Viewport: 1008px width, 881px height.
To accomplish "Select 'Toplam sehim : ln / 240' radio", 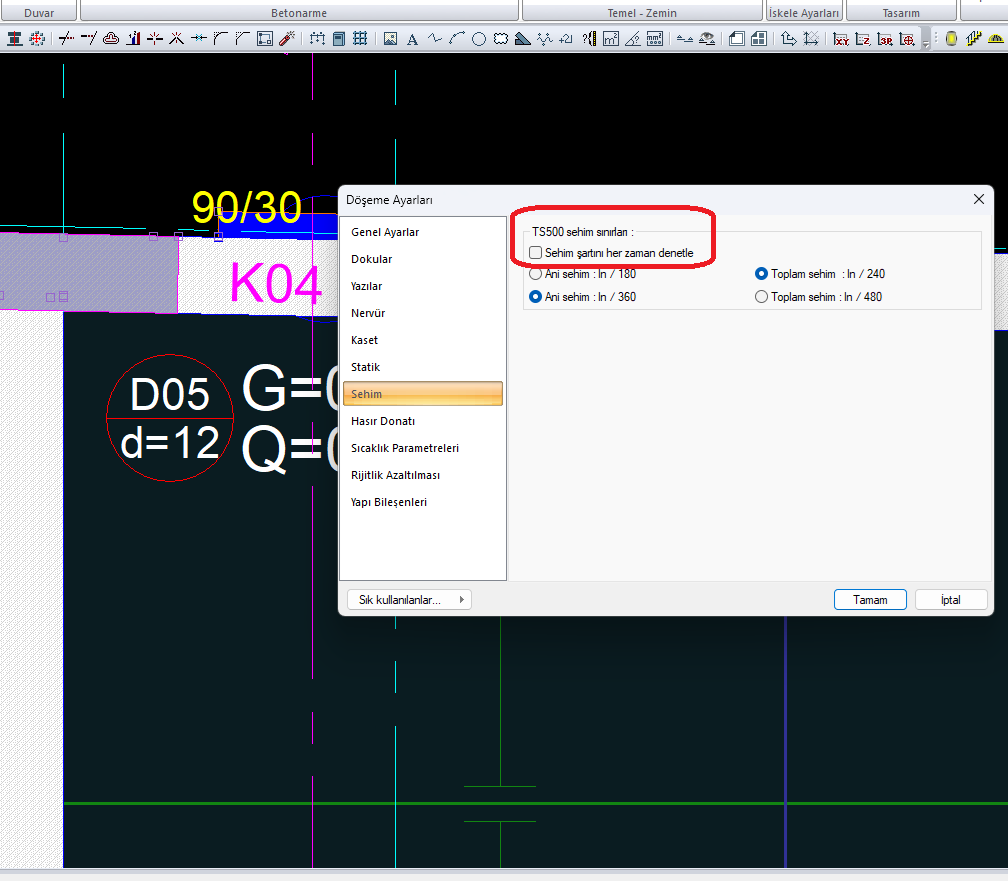I will (x=761, y=274).
